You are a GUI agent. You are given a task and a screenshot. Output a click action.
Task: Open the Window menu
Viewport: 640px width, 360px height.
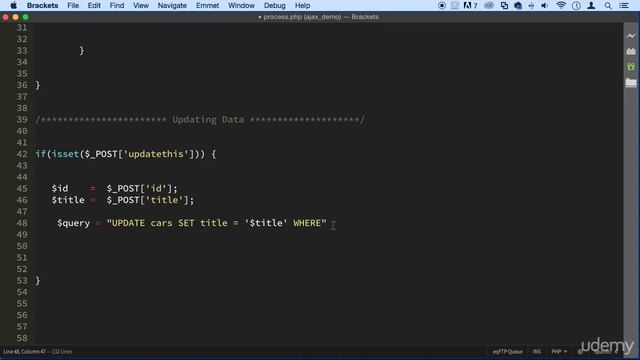(241, 5)
